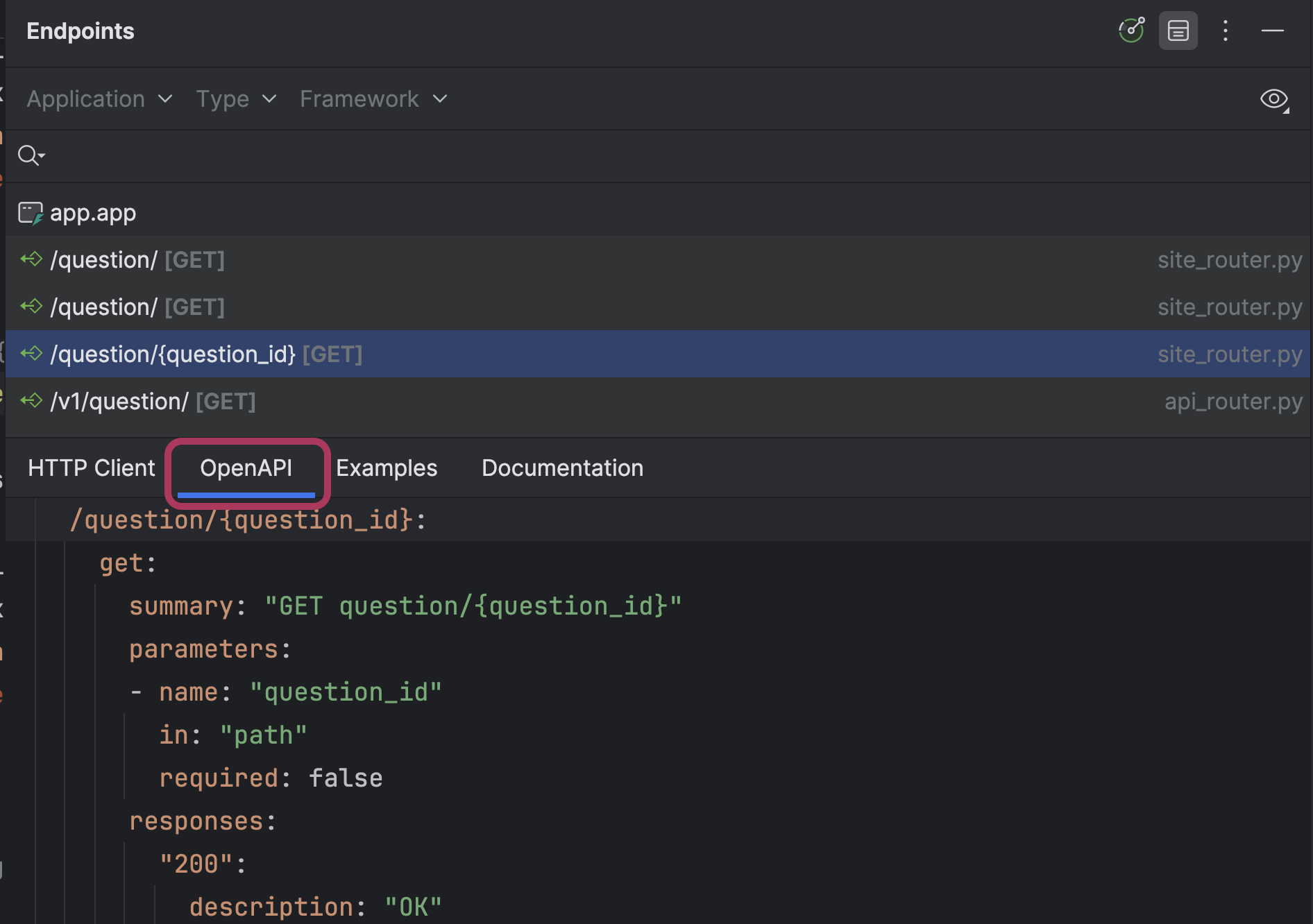Click the app.app module icon

click(31, 213)
